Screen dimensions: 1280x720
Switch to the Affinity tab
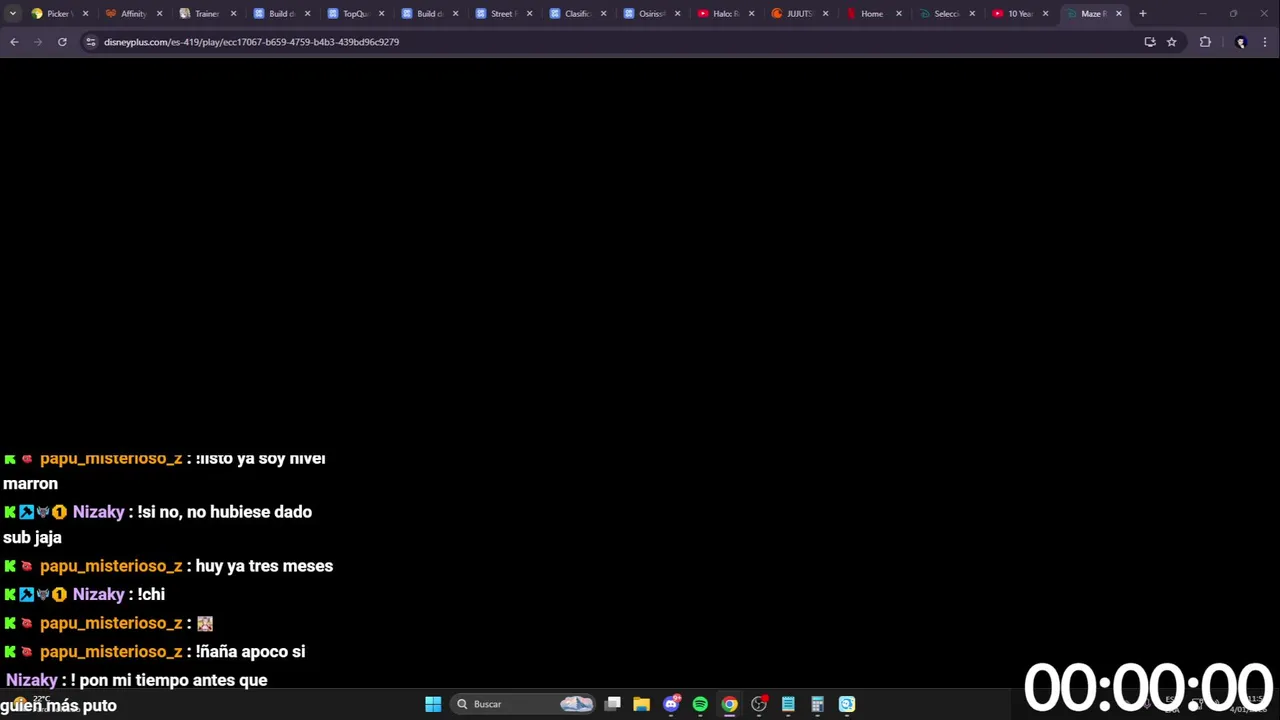coord(132,14)
